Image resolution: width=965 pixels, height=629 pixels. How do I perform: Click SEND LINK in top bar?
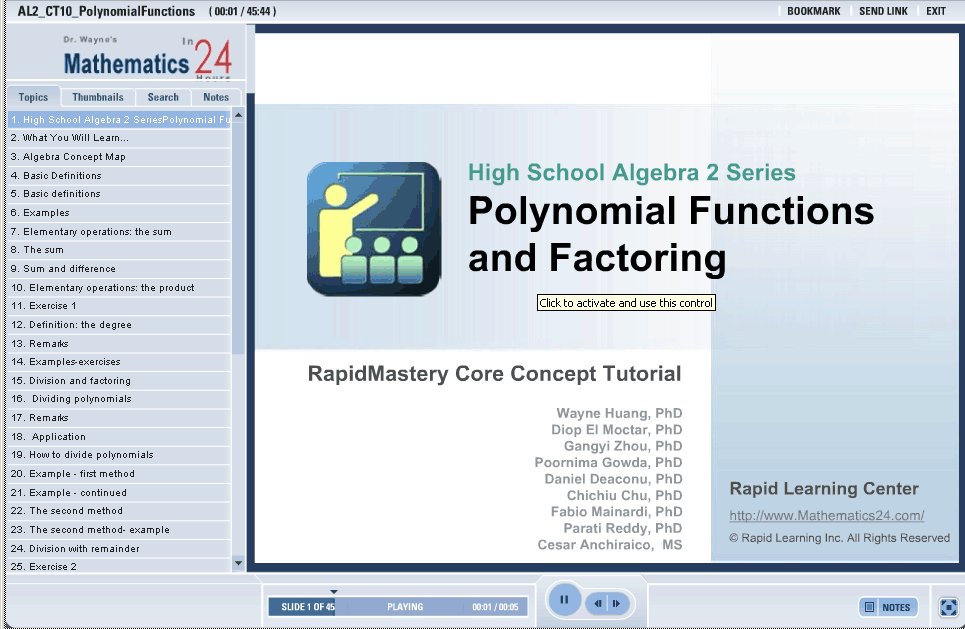[883, 11]
